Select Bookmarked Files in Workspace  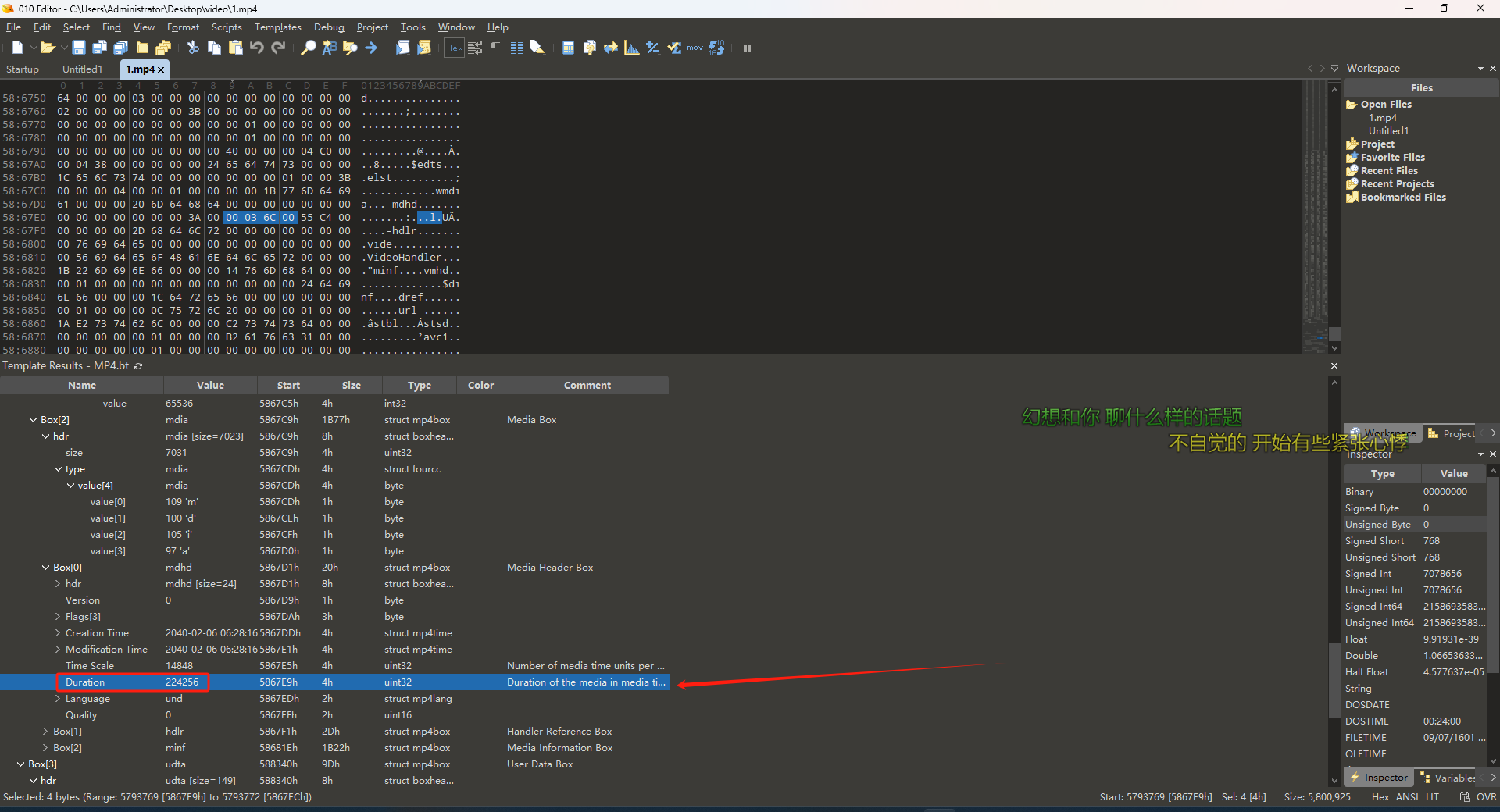tap(1402, 198)
